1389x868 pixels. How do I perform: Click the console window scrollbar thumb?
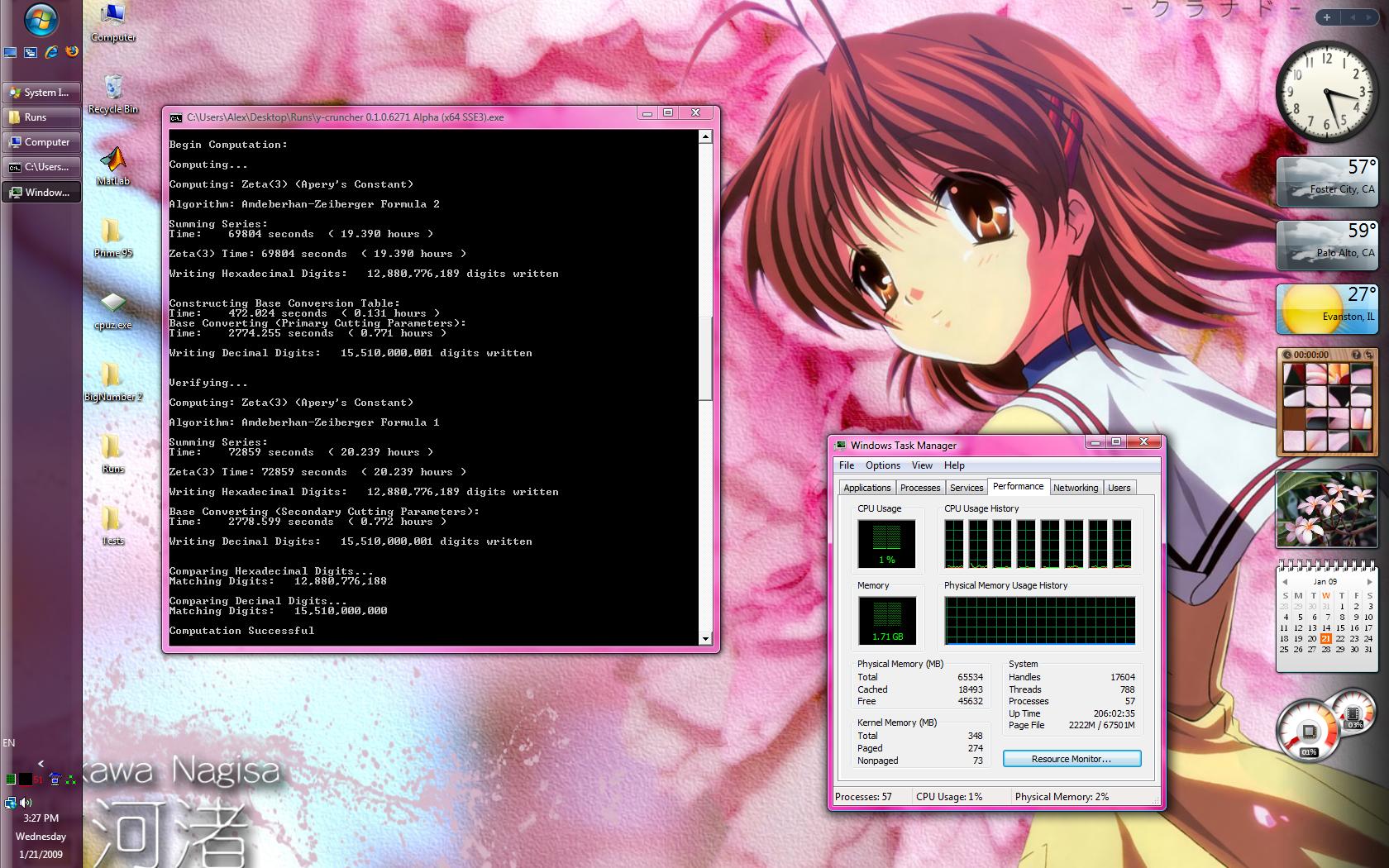pyautogui.click(x=705, y=347)
